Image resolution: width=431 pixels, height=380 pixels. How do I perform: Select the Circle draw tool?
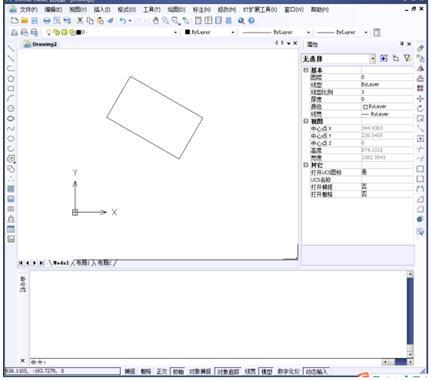[x=11, y=79]
